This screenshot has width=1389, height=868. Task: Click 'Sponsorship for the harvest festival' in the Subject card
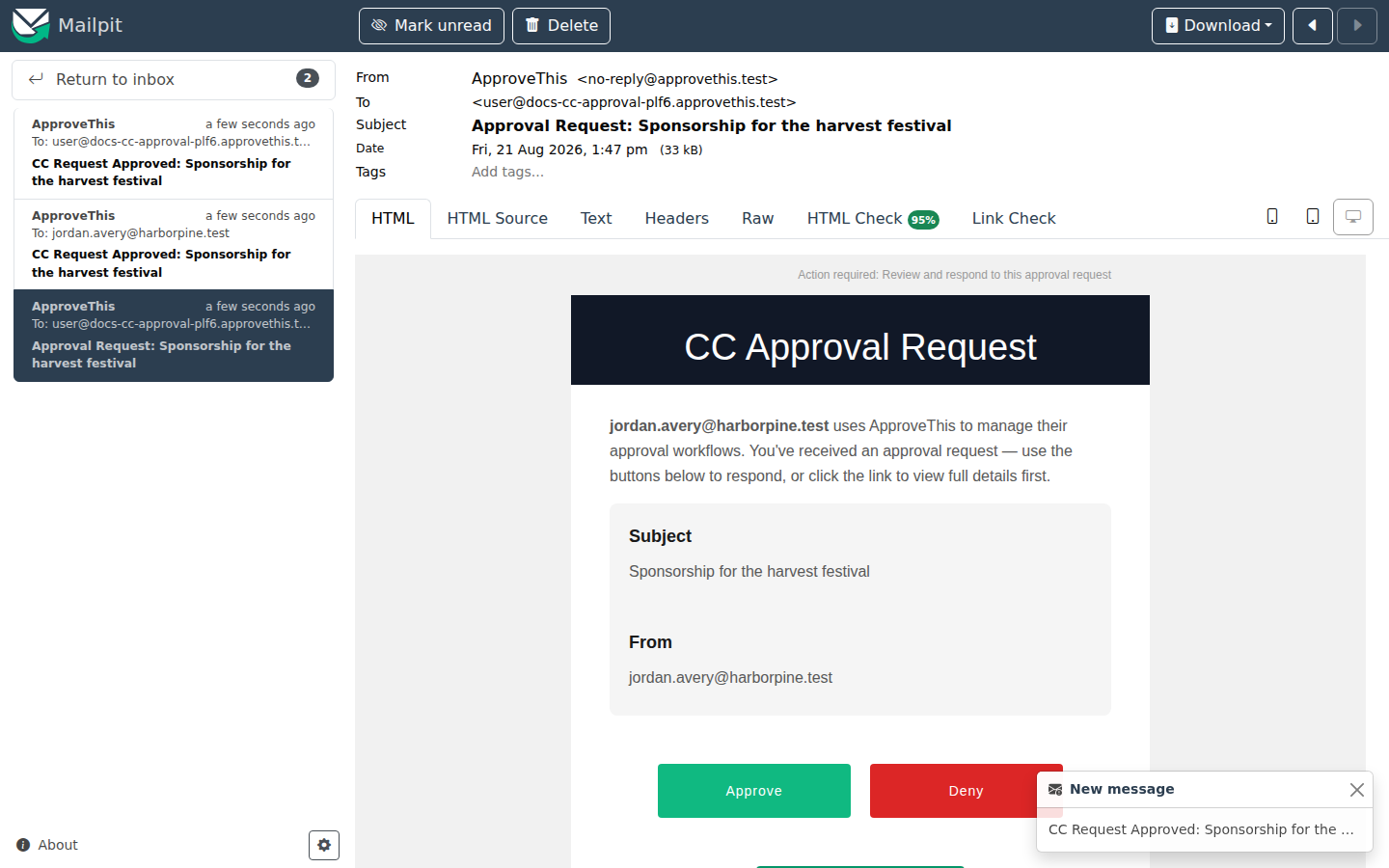click(x=749, y=571)
